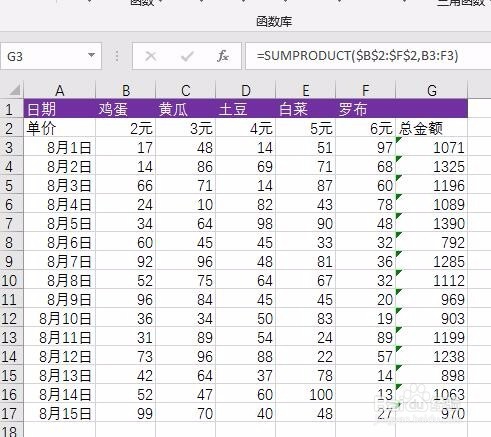491x437 pixels.
Task: Click the 8月15日 date cell
Action: tap(60, 413)
